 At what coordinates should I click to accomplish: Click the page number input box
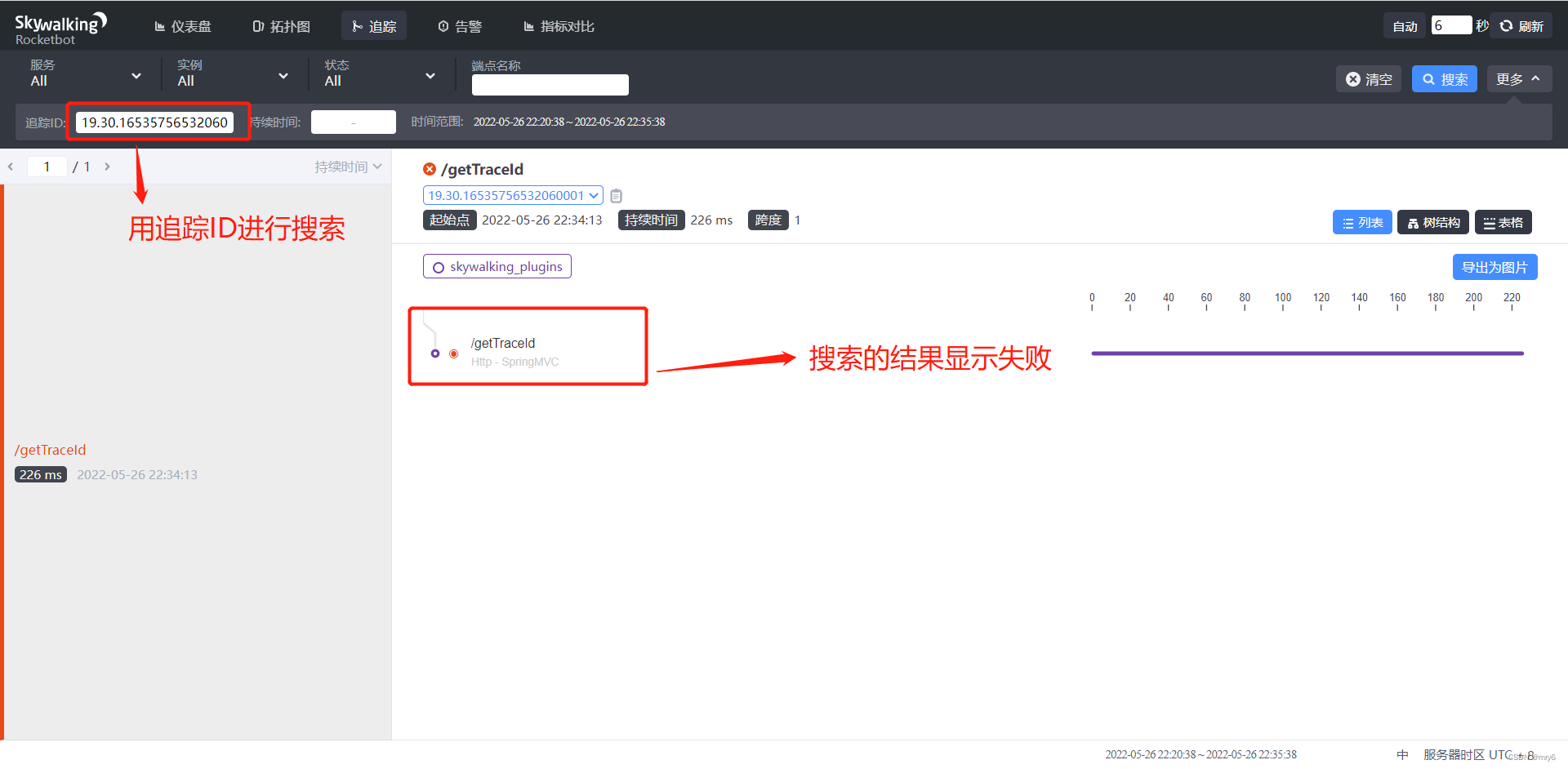[47, 167]
